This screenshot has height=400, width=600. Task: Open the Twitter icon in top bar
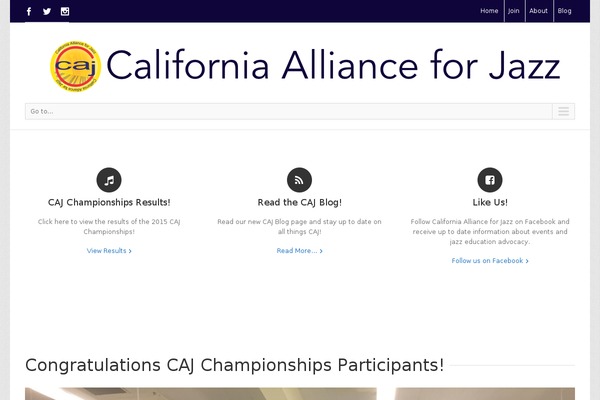pos(47,11)
